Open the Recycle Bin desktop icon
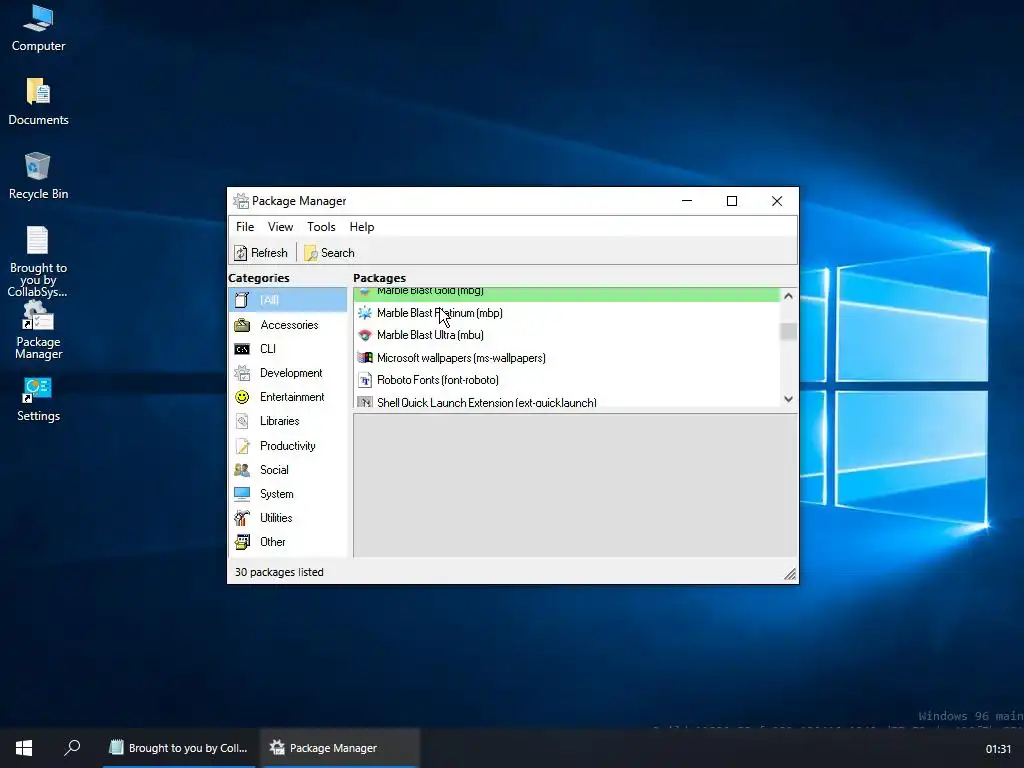This screenshot has width=1024, height=768. click(38, 176)
